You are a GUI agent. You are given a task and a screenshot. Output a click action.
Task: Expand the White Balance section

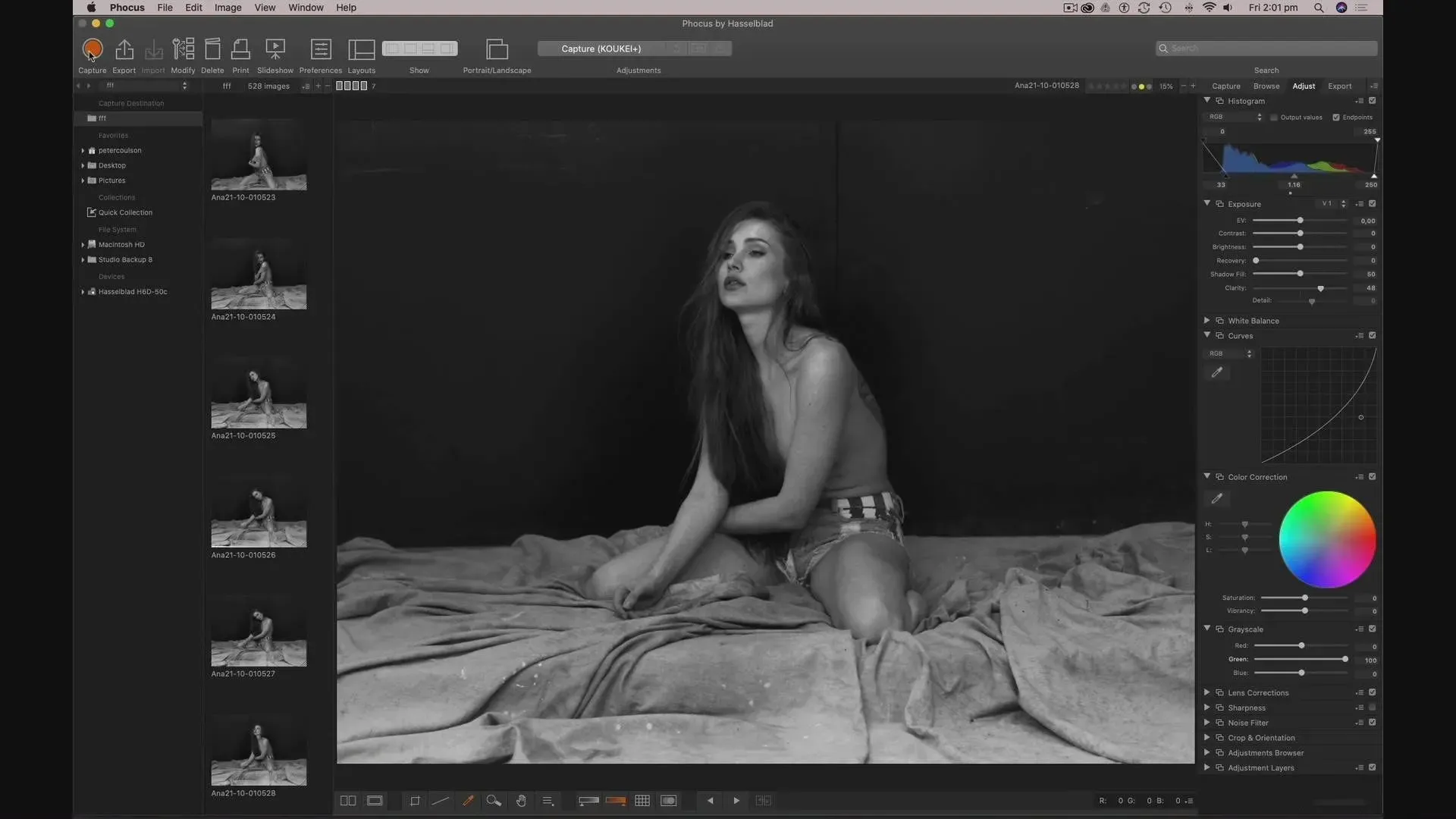(x=1207, y=321)
